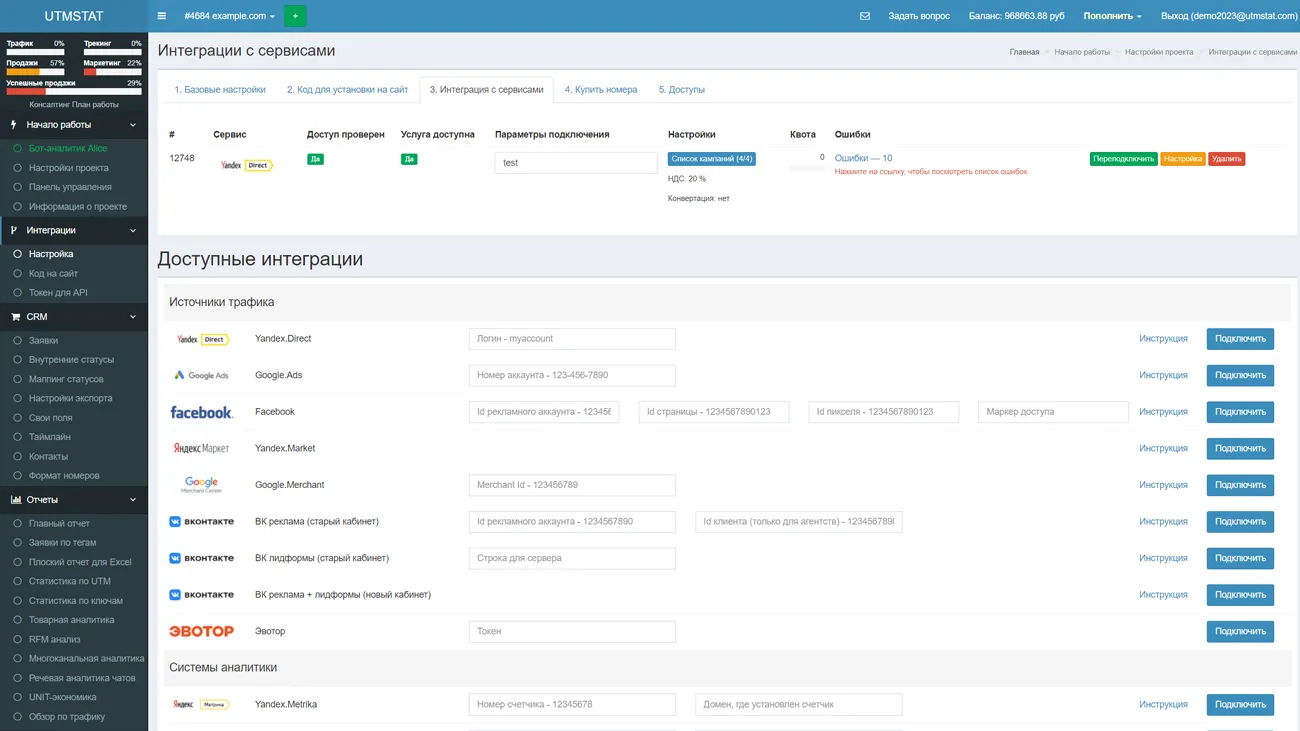Open the envelope messages icon
The width and height of the screenshot is (1300, 731).
865,16
